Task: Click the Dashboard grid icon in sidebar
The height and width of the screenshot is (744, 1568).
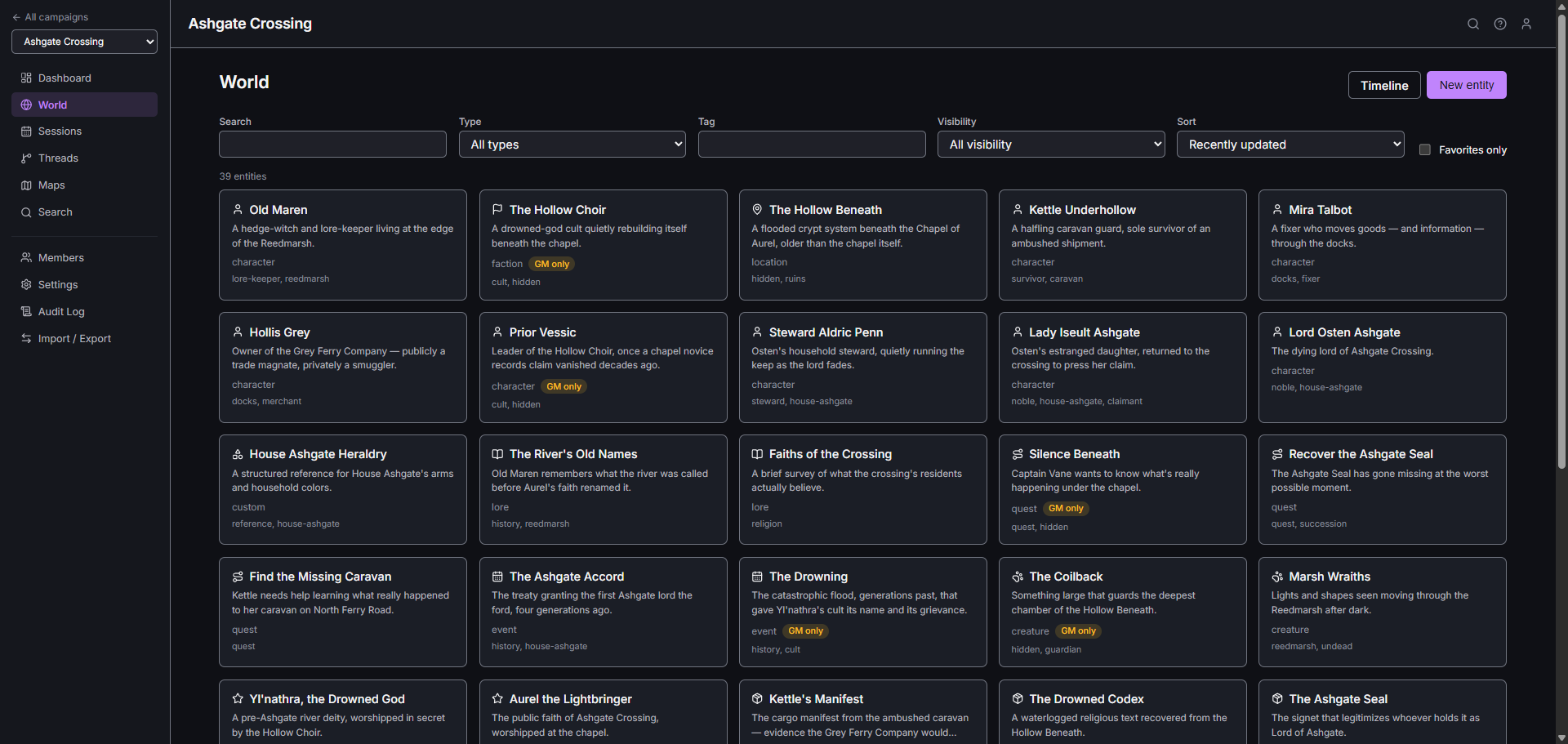Action: click(26, 78)
